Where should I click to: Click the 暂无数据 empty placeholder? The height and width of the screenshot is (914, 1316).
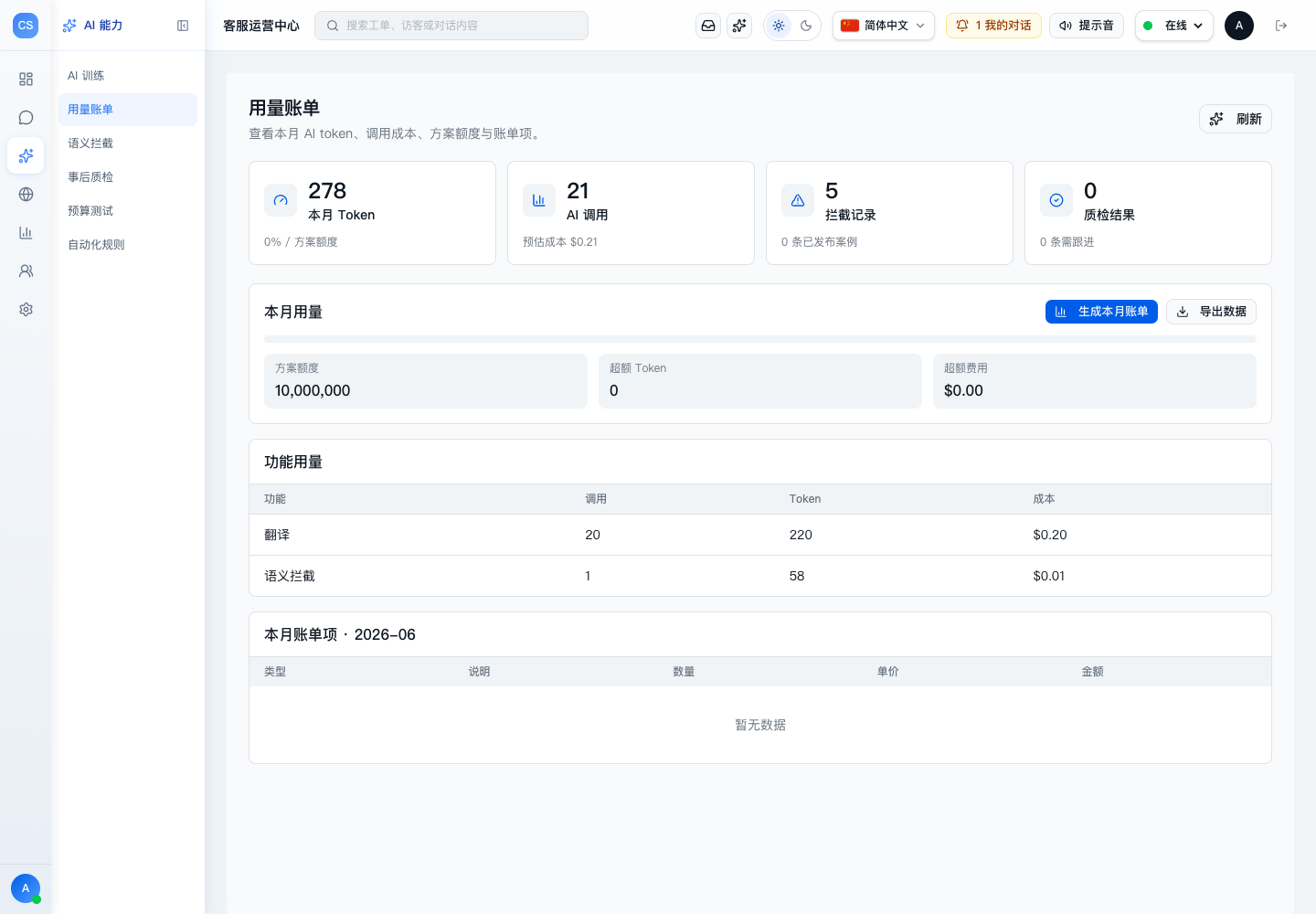(x=760, y=725)
